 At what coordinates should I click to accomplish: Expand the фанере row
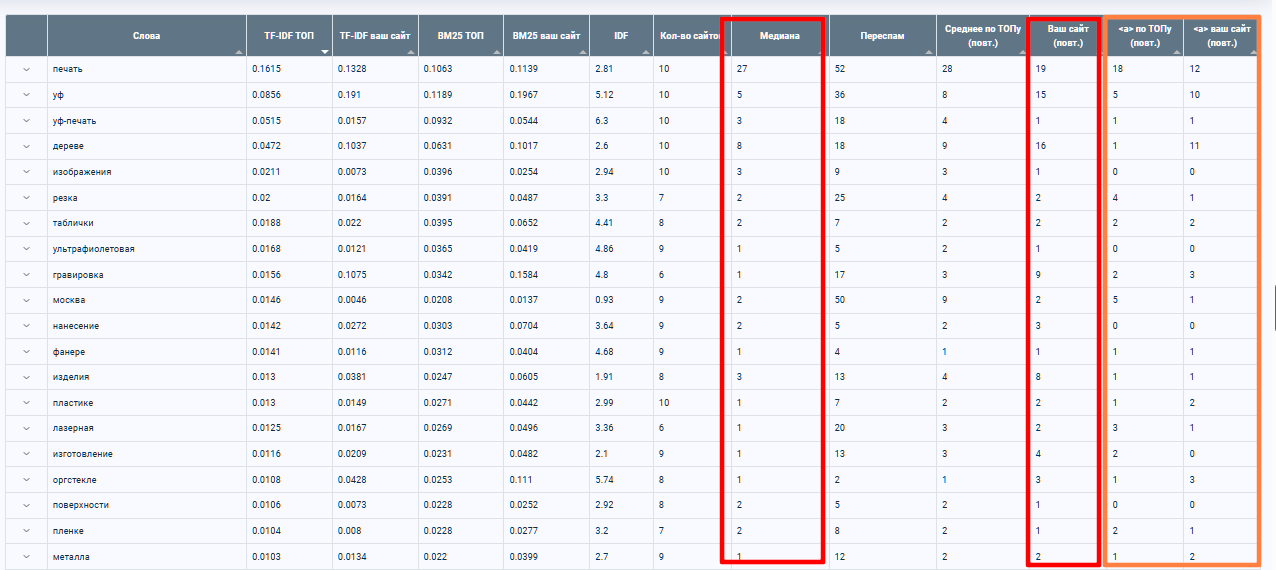pyautogui.click(x=26, y=352)
